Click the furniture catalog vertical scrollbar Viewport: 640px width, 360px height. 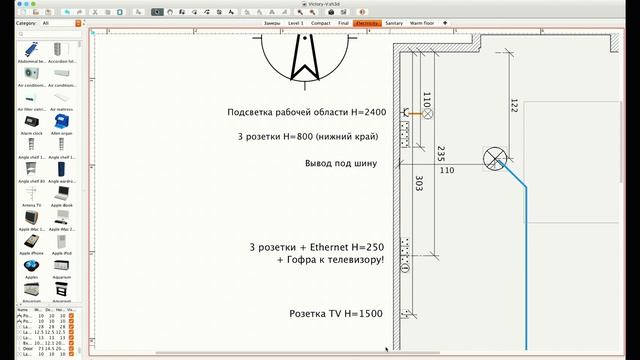coord(80,43)
